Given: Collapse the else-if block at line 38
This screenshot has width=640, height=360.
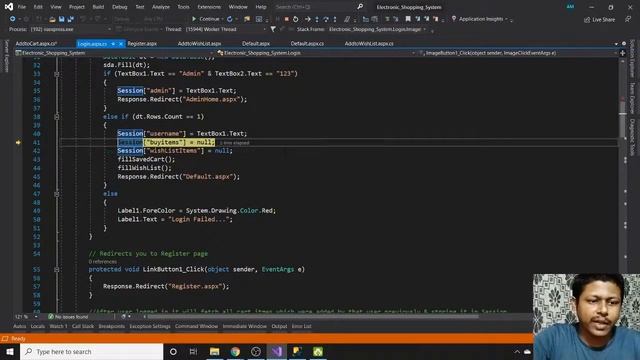Looking at the screenshot, I should 57,117.
